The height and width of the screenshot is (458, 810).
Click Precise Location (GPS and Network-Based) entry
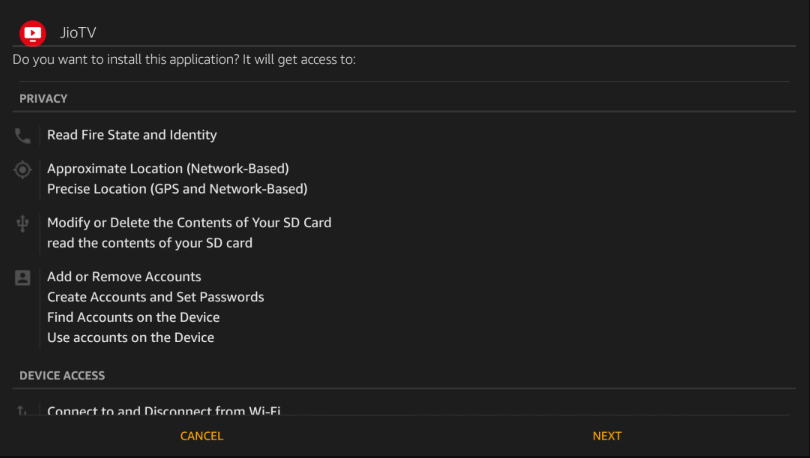(x=177, y=189)
